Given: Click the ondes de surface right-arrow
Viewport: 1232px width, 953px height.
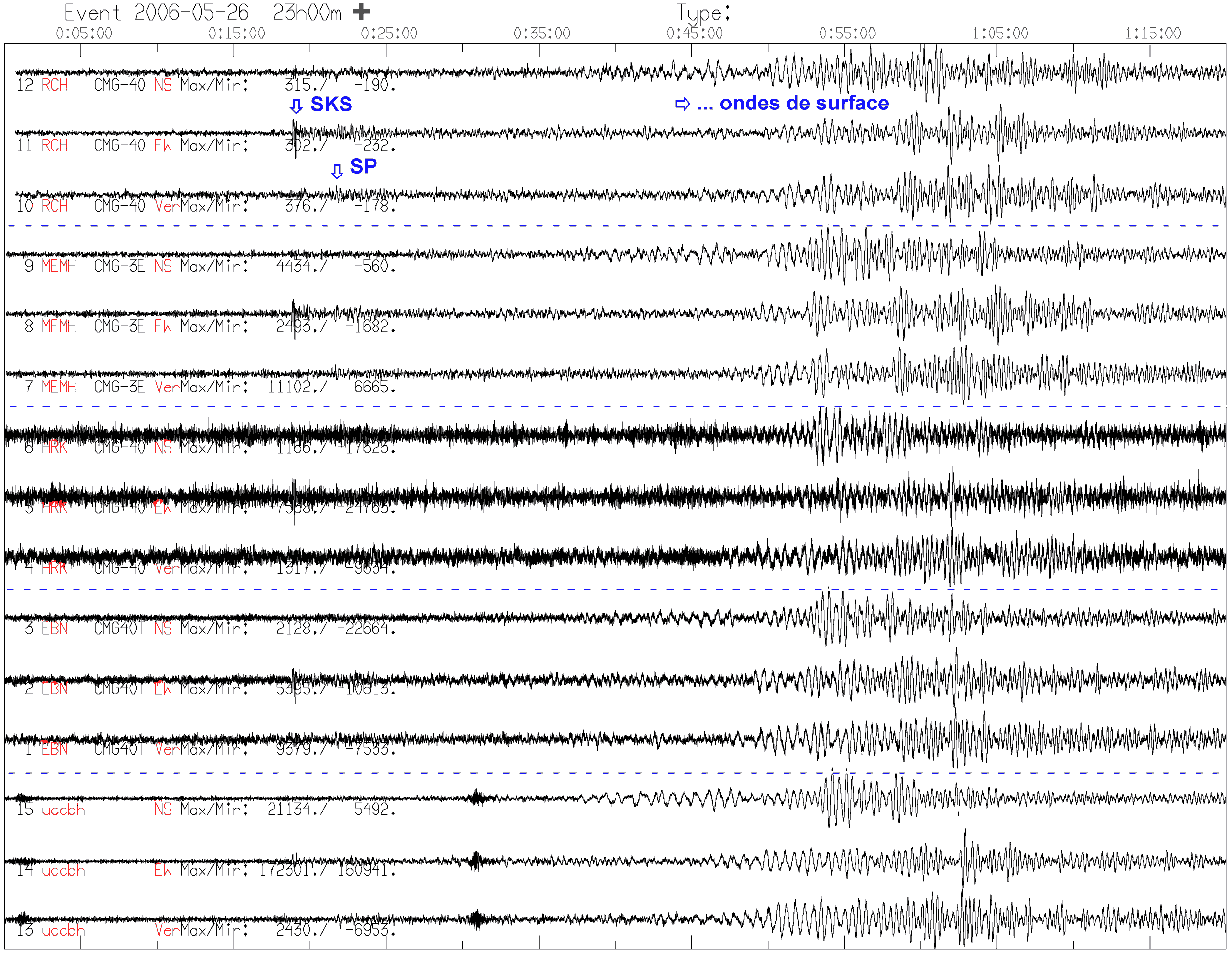Looking at the screenshot, I should 683,104.
